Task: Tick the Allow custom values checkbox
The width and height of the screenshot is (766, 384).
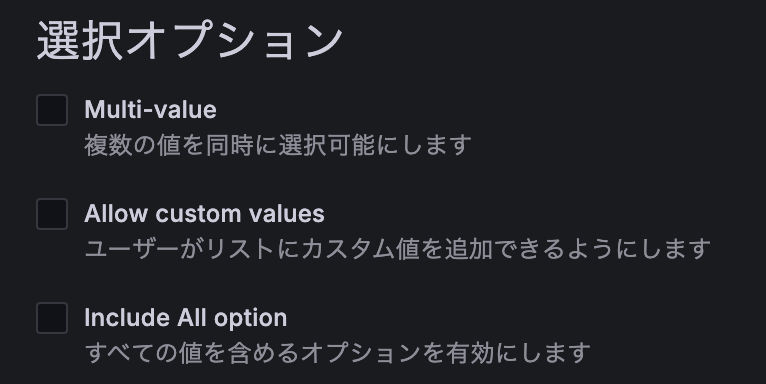Action: (x=52, y=214)
